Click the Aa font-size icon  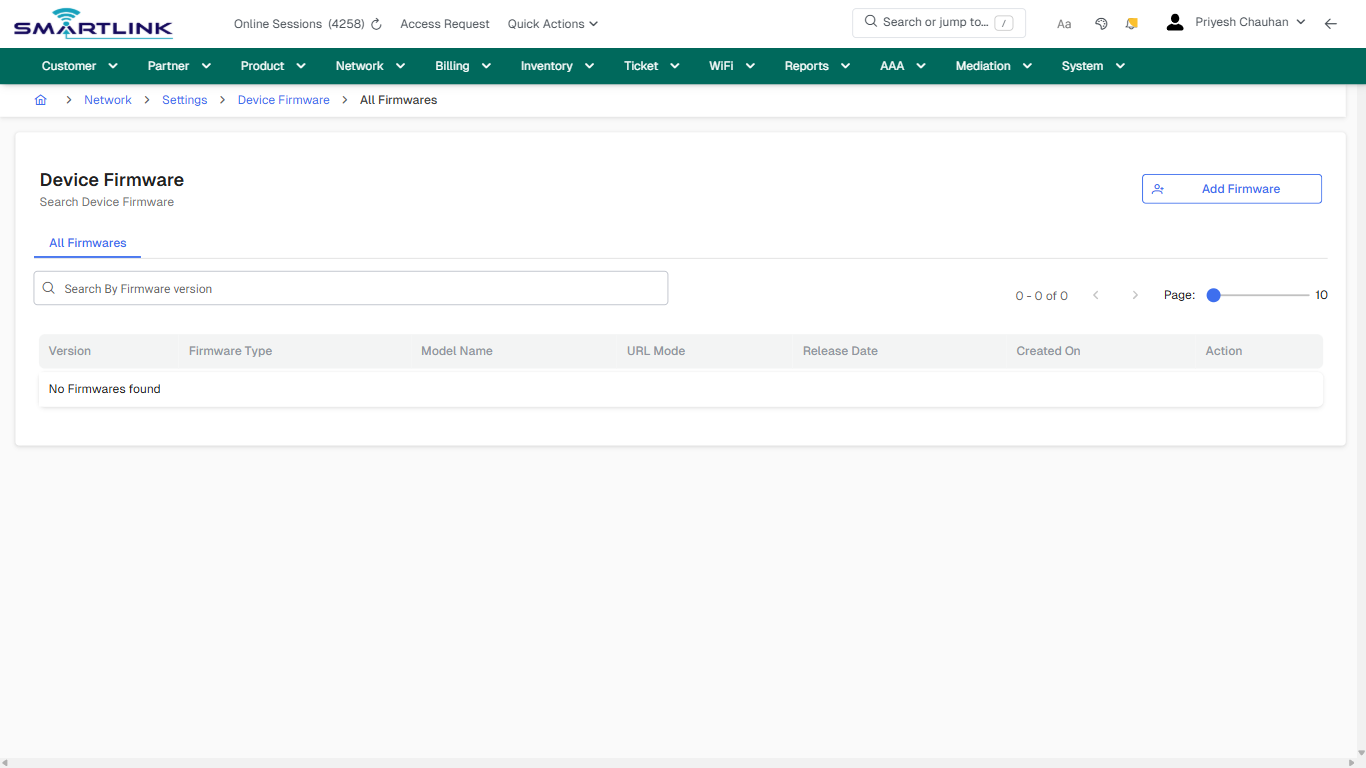pos(1063,23)
